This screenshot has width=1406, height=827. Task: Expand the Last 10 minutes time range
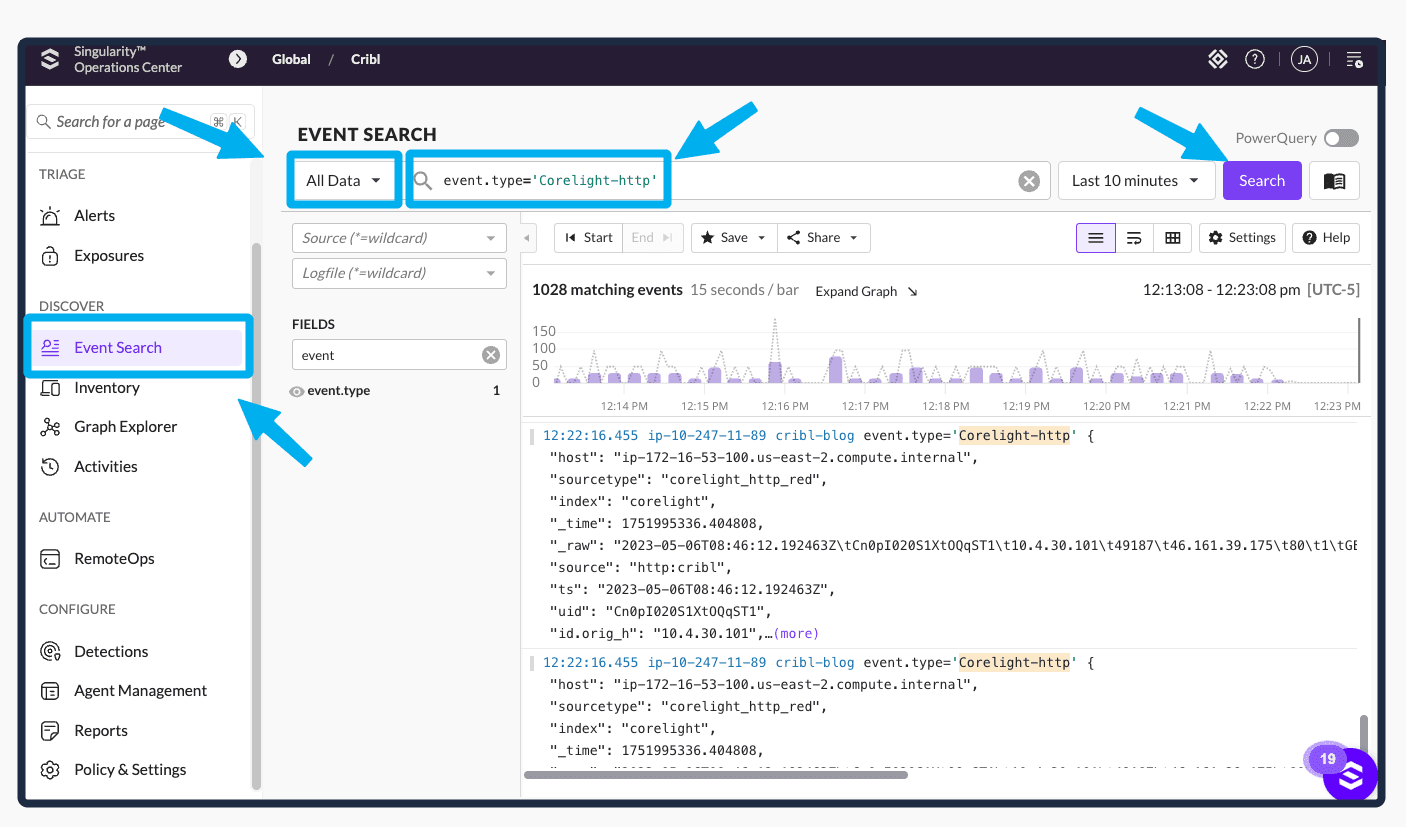coord(1135,181)
